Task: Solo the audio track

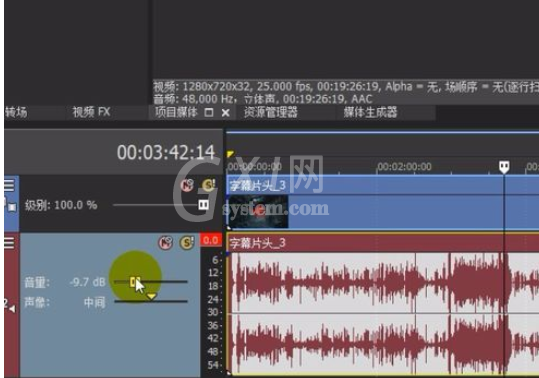Action: tap(187, 243)
